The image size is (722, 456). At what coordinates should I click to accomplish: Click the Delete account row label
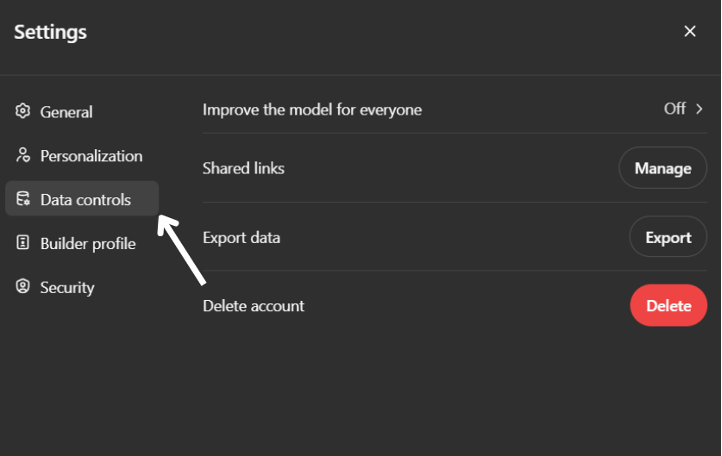tap(253, 306)
